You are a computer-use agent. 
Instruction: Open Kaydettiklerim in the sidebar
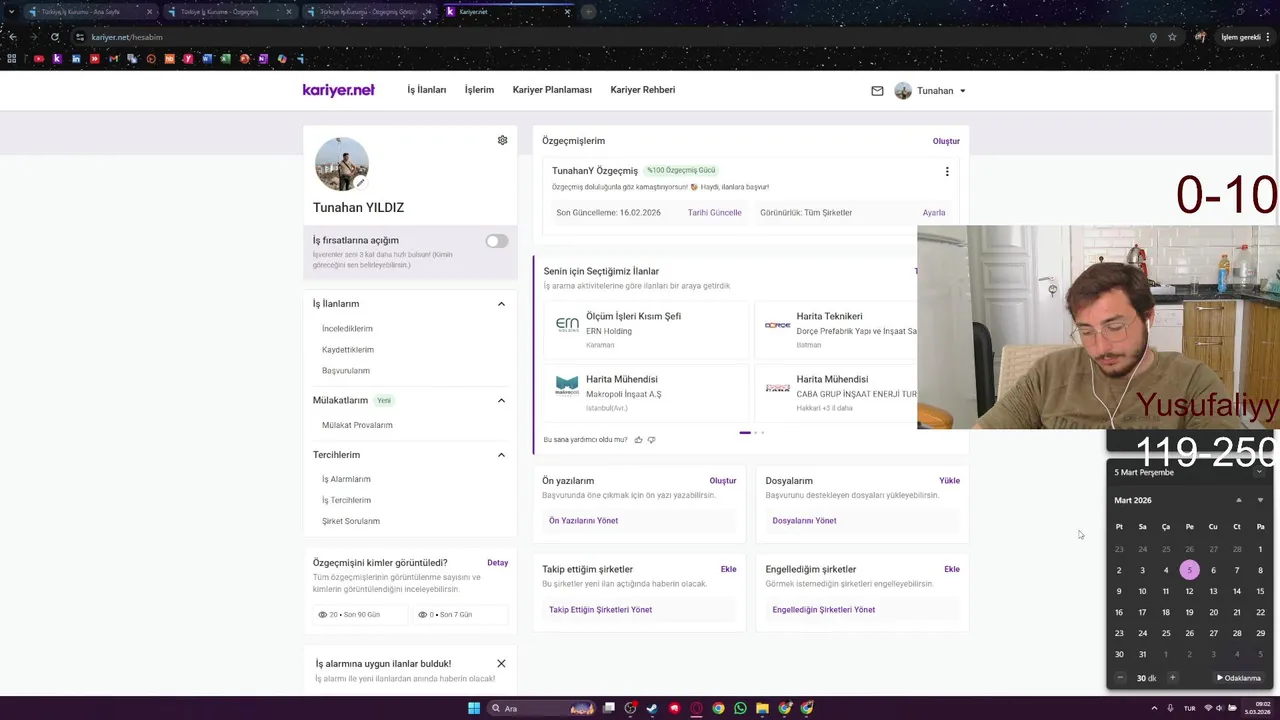[x=348, y=350]
